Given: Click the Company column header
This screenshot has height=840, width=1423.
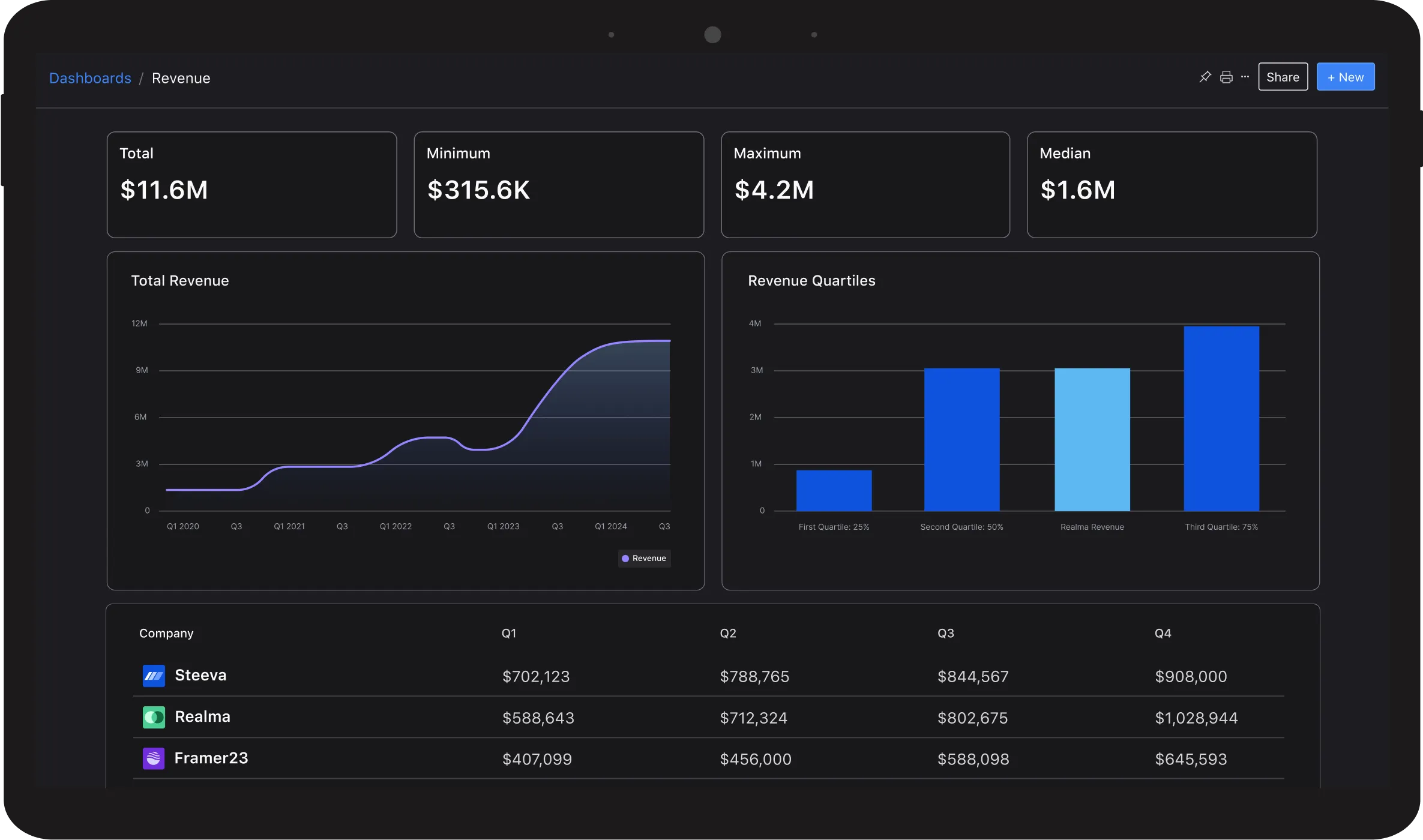Looking at the screenshot, I should 166,633.
